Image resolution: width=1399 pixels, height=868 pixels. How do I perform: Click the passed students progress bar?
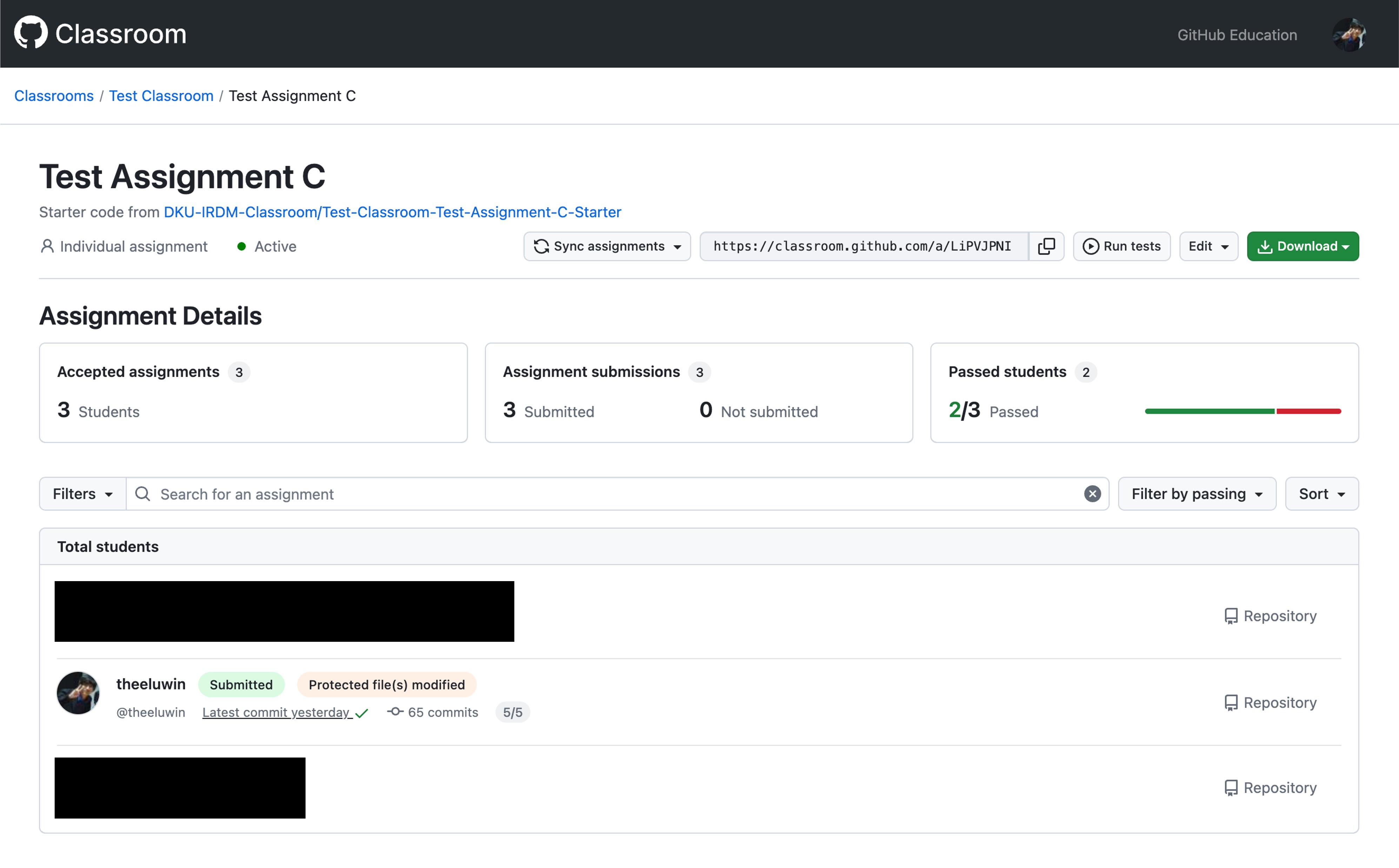point(1243,411)
